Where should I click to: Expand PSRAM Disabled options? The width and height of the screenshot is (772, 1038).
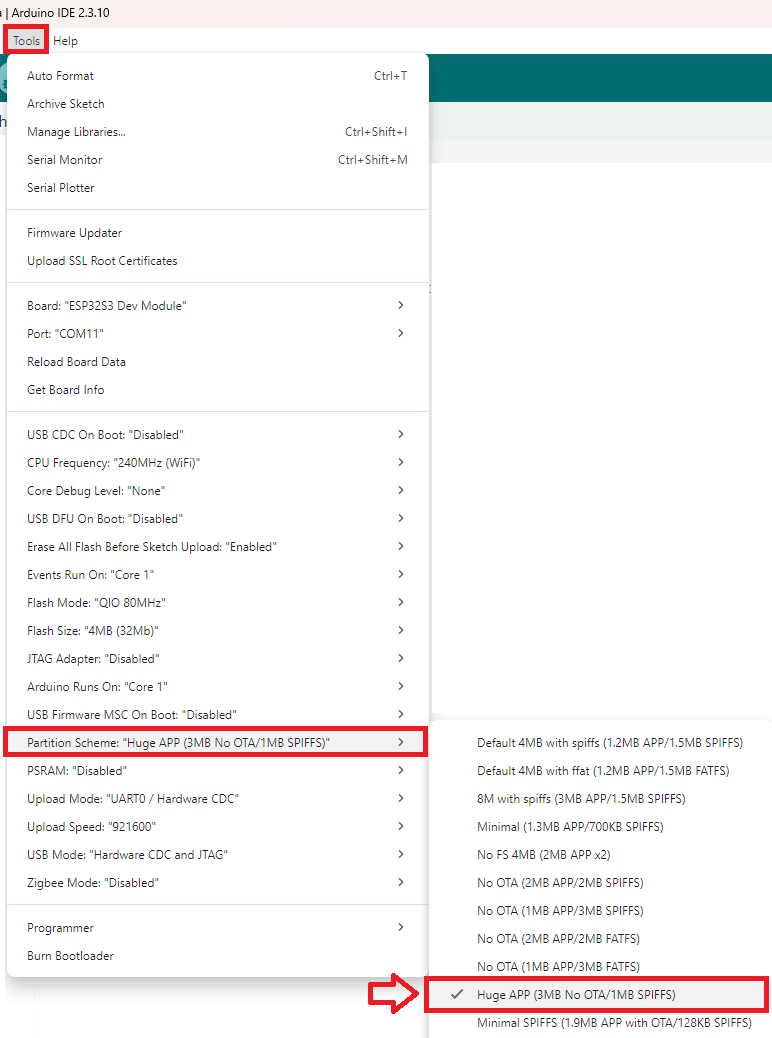click(x=217, y=771)
